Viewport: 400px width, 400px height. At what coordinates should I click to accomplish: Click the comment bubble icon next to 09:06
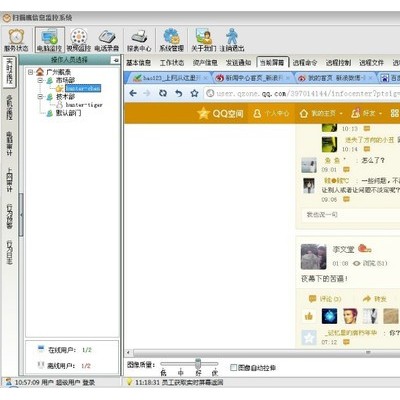346,199
